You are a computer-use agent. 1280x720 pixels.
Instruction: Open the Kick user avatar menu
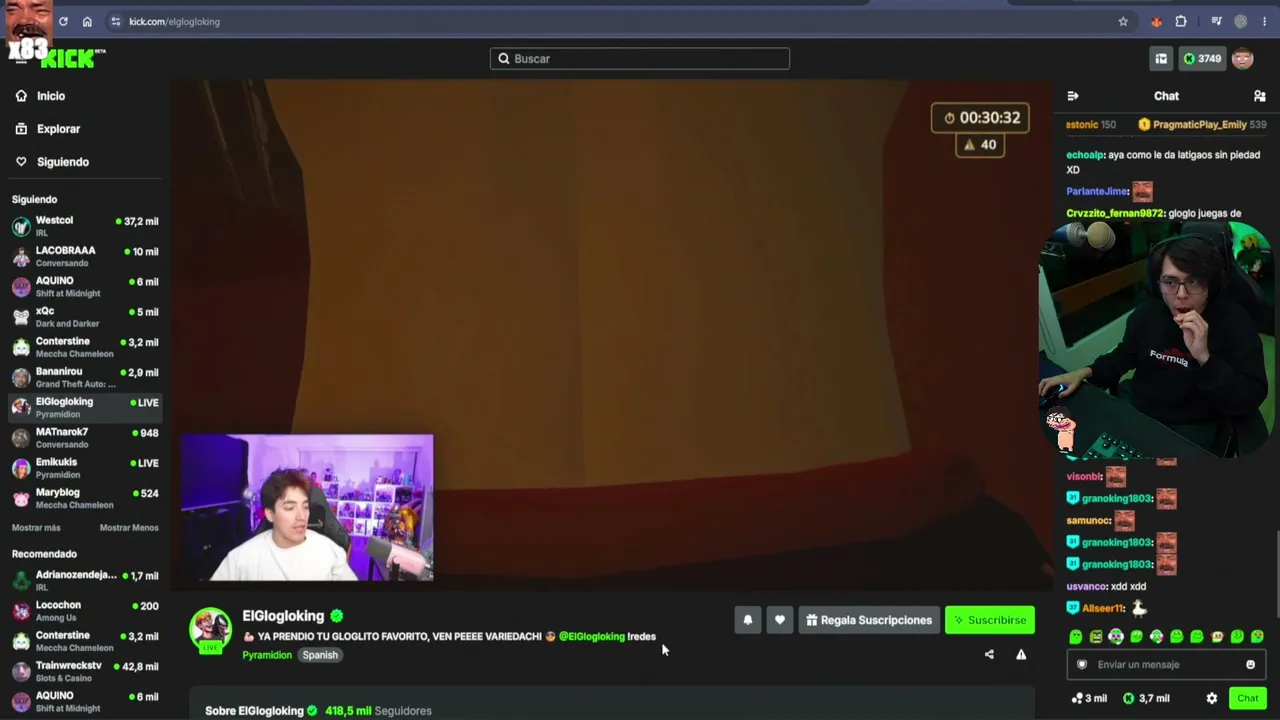pyautogui.click(x=1243, y=59)
